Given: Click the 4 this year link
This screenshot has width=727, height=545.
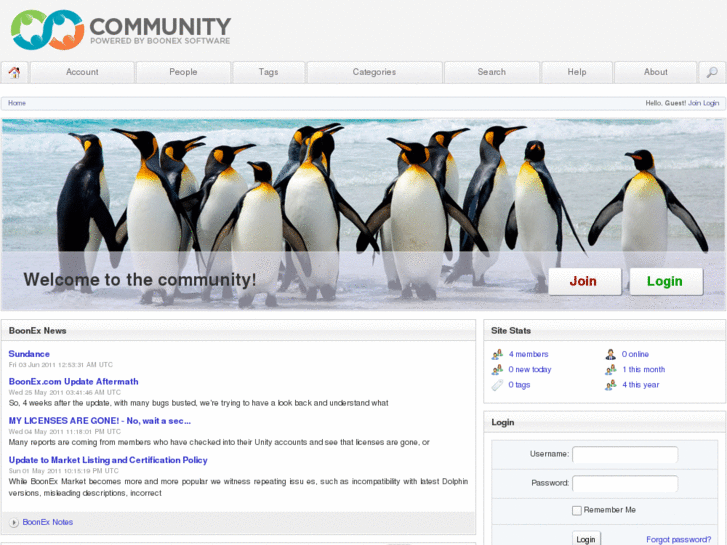Looking at the screenshot, I should click(640, 385).
